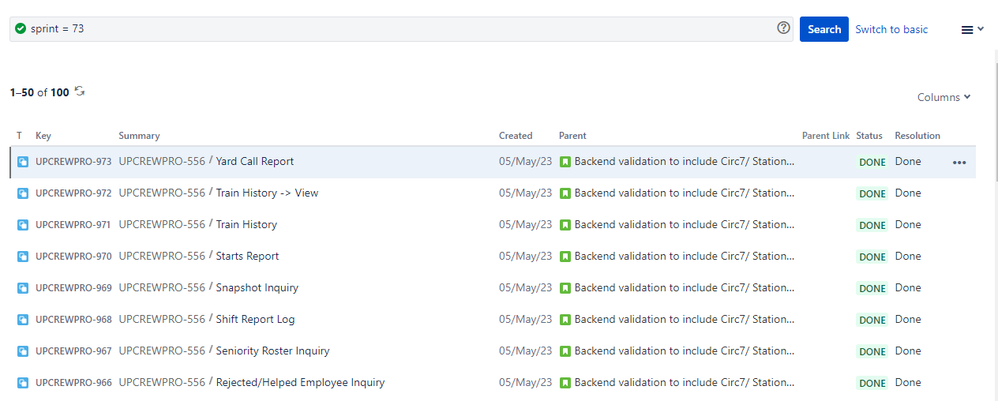Open the view layout menu icon
Image resolution: width=998 pixels, height=401 pixels.
tap(973, 29)
